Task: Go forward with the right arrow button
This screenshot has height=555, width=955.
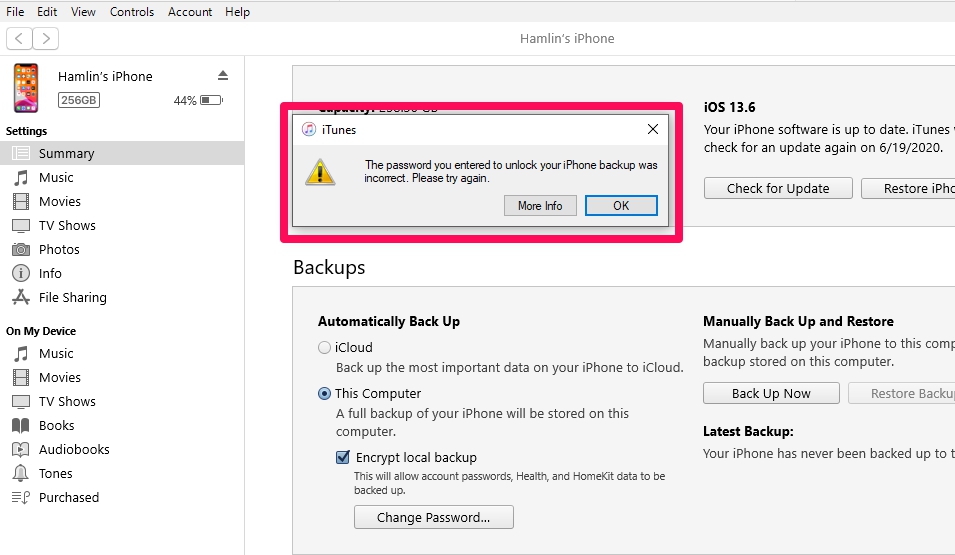Action: click(46, 38)
